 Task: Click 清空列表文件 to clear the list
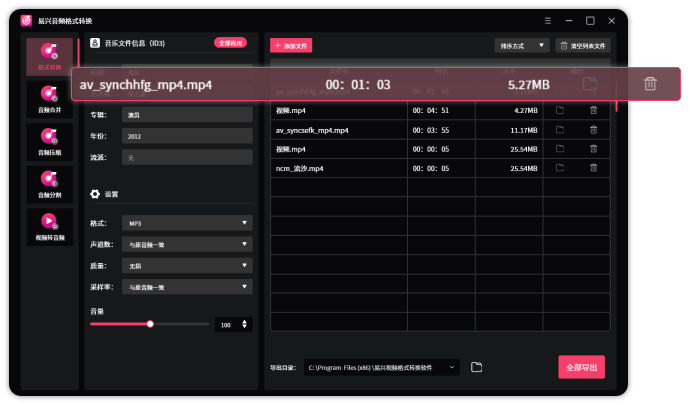click(x=584, y=45)
